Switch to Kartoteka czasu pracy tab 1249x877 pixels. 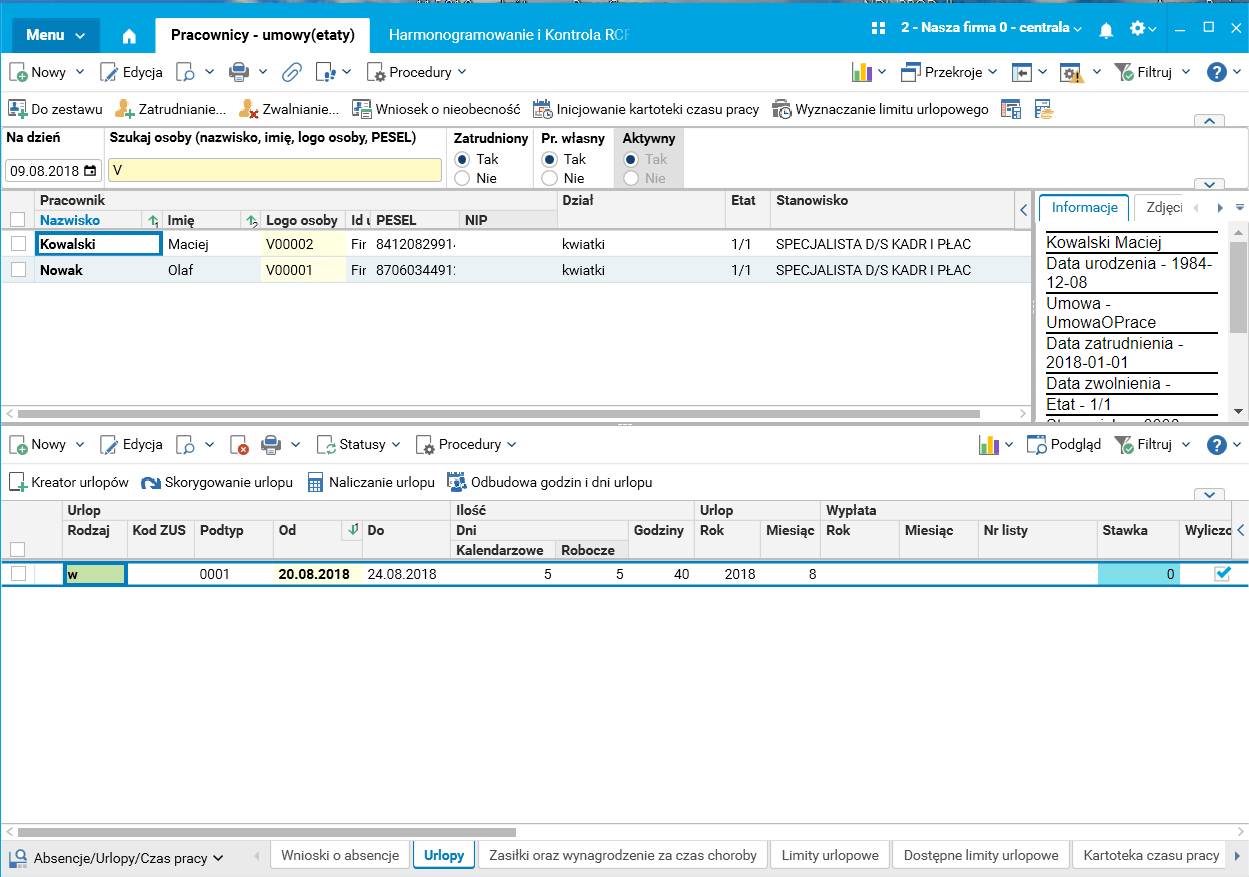(1151, 855)
